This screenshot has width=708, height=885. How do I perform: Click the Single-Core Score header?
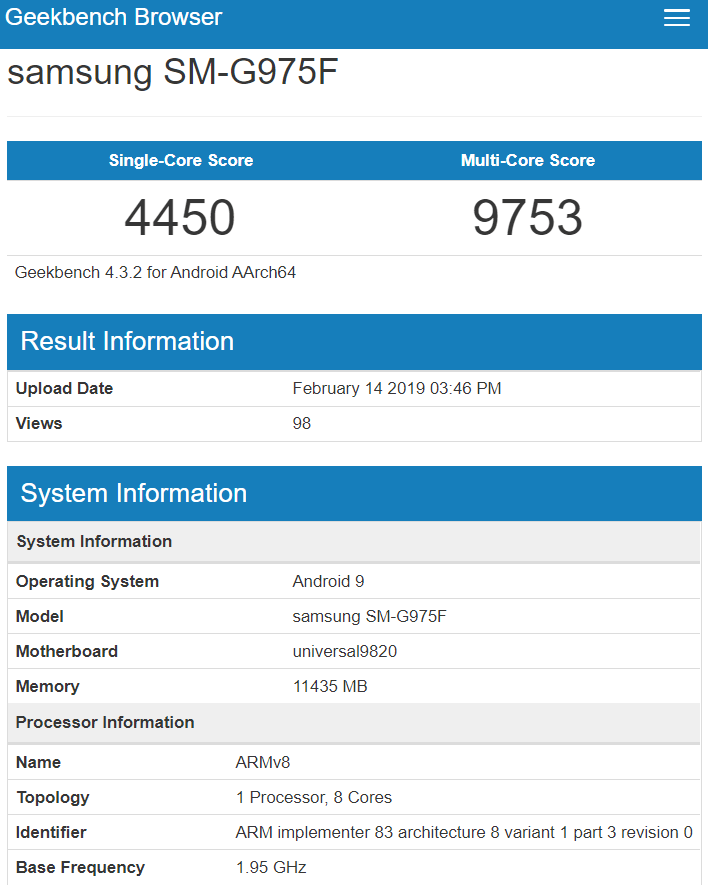(x=181, y=160)
